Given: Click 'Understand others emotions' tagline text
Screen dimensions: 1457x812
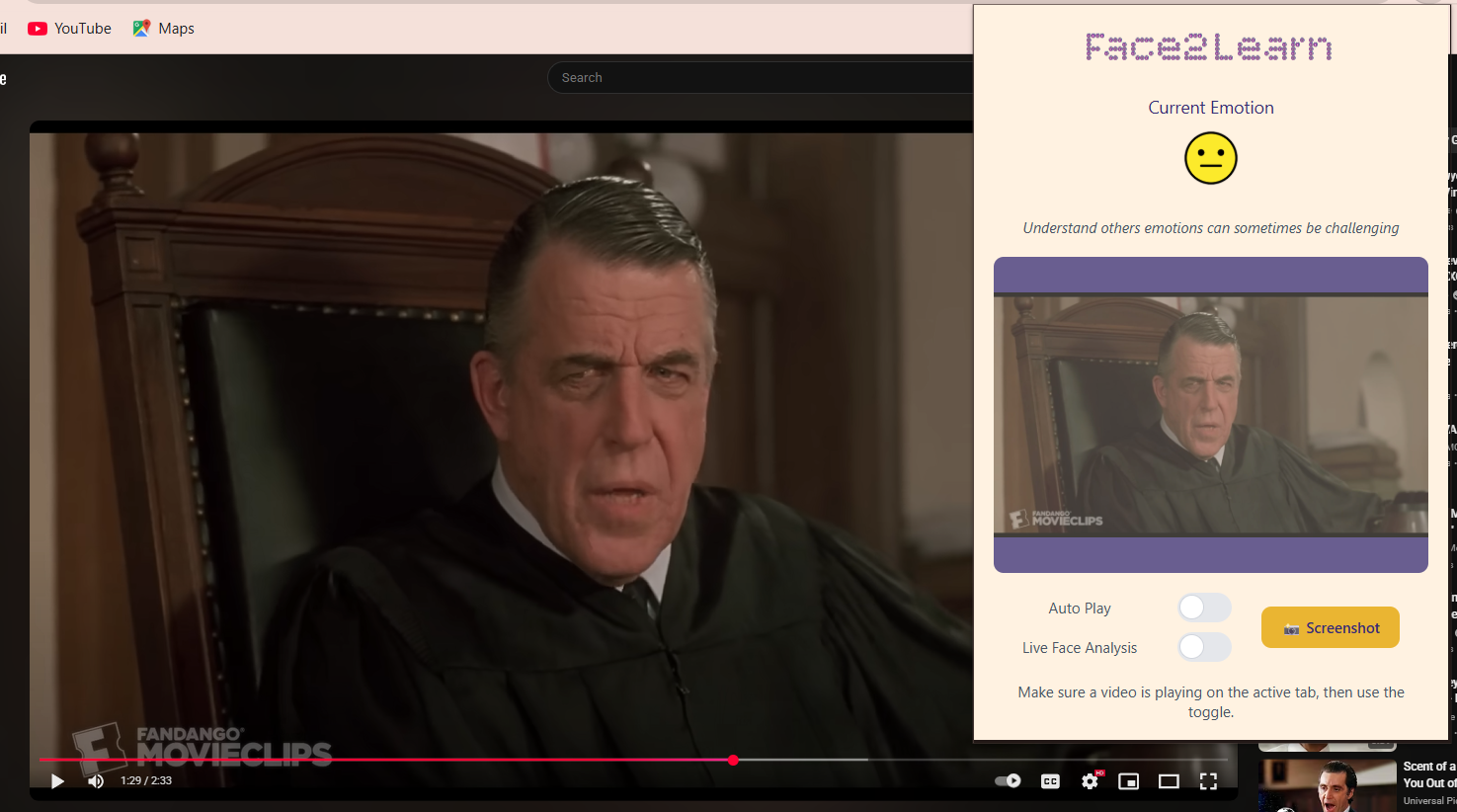Looking at the screenshot, I should [1211, 228].
